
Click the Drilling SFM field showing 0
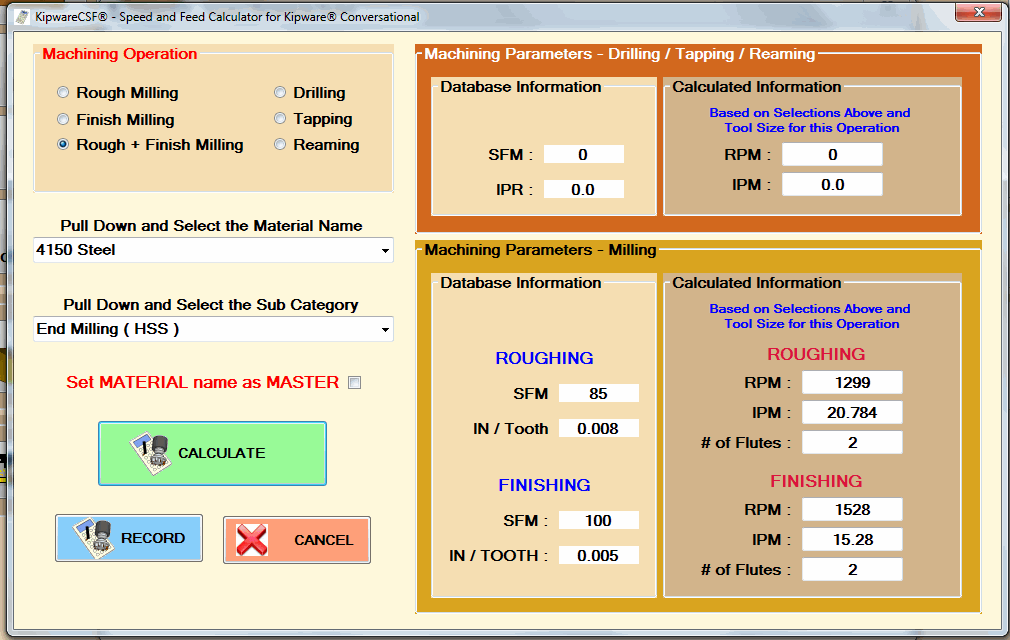584,155
